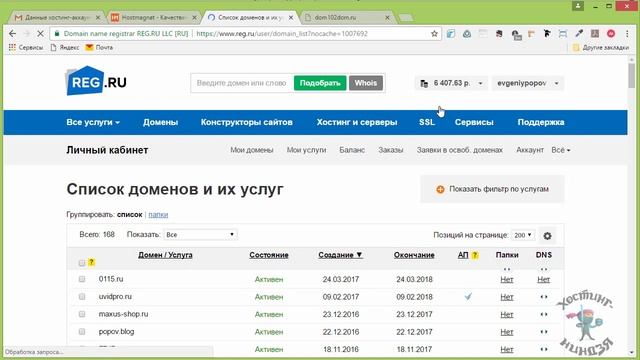Click Показать фильтр по услугам
The image size is (640, 360).
[492, 189]
